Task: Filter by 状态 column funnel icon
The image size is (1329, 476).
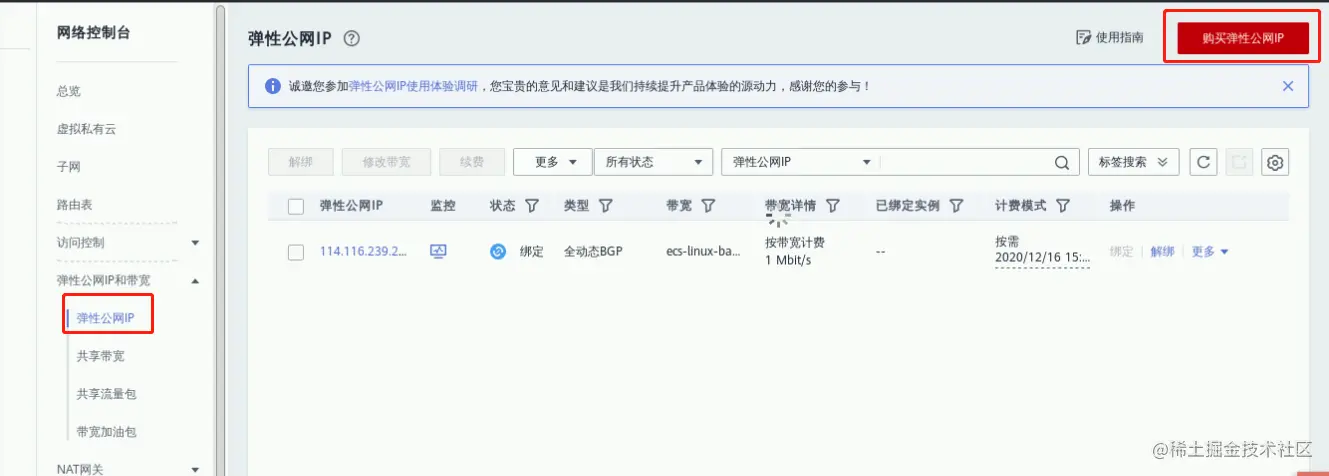Action: (532, 205)
